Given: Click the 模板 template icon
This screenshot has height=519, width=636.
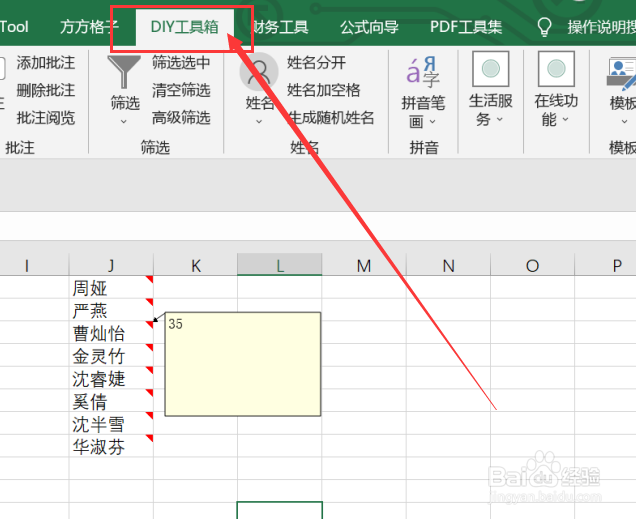Looking at the screenshot, I should (622, 73).
